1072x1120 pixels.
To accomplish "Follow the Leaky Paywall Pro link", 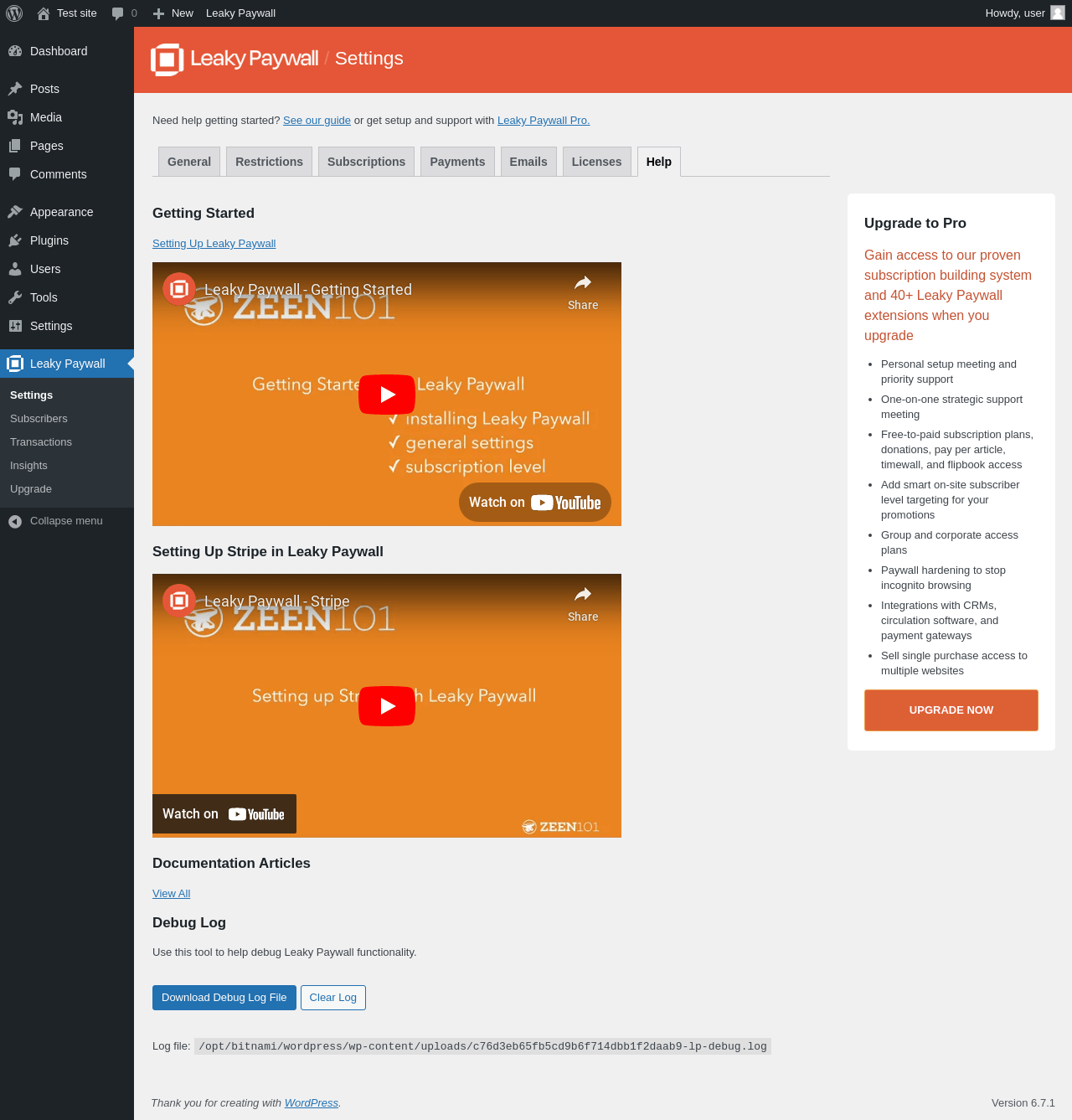I will (x=544, y=121).
